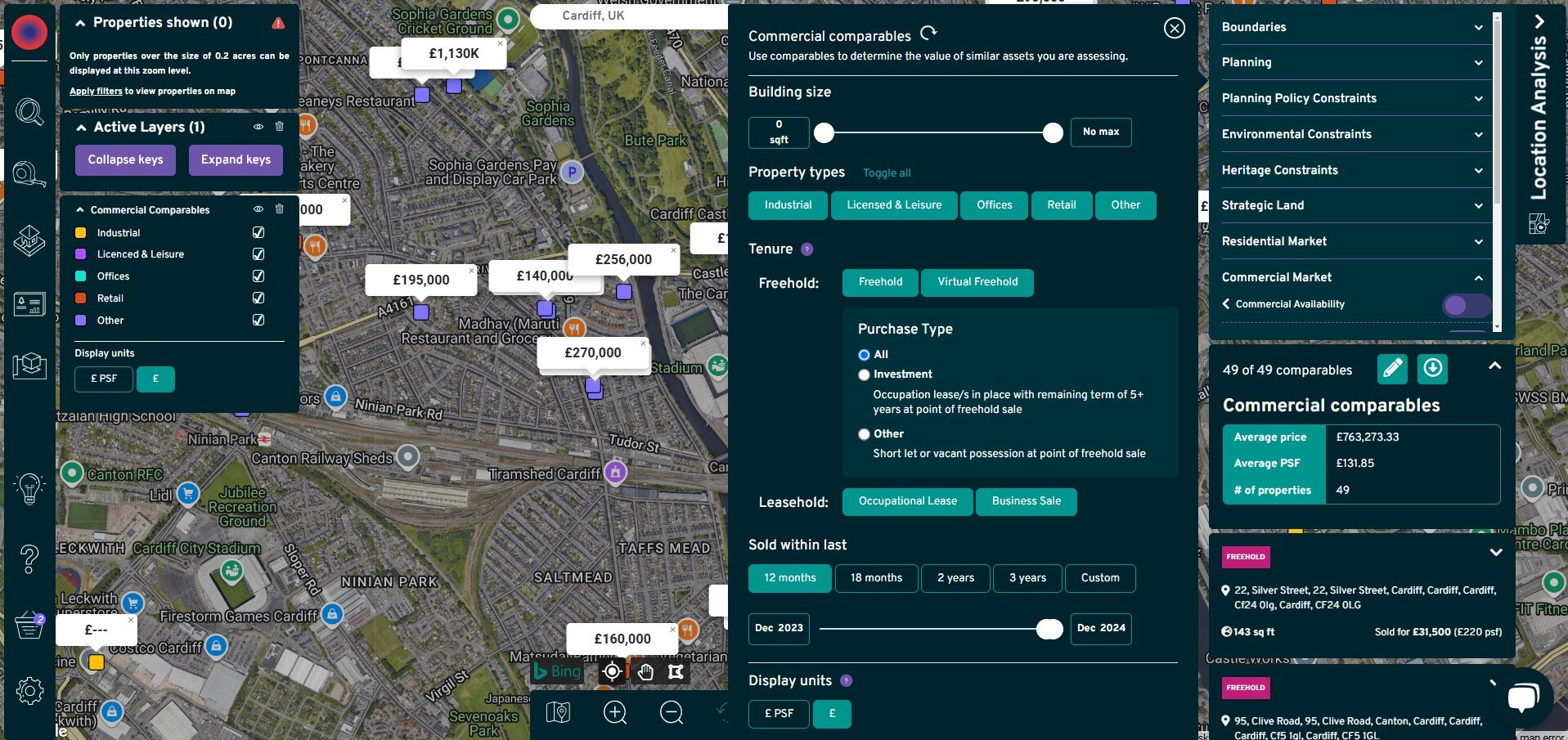The image size is (1568, 740).
Task: Select the Offices property type
Action: pos(994,205)
